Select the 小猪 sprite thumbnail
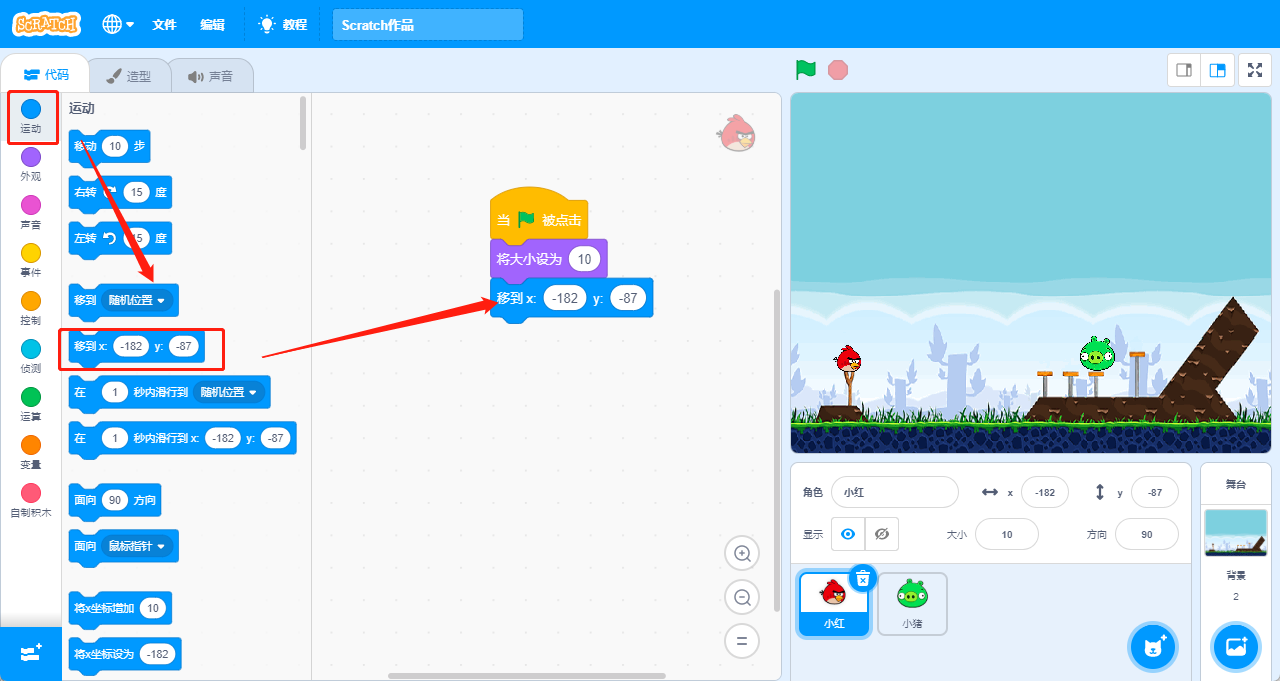This screenshot has width=1280, height=681. (912, 603)
